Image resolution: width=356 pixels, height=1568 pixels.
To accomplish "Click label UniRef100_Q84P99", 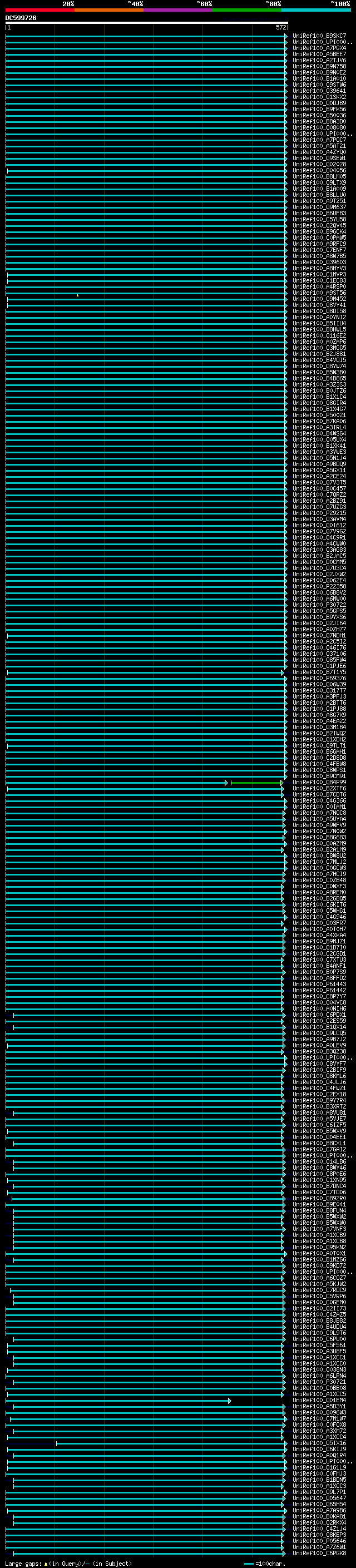I will point(319,782).
